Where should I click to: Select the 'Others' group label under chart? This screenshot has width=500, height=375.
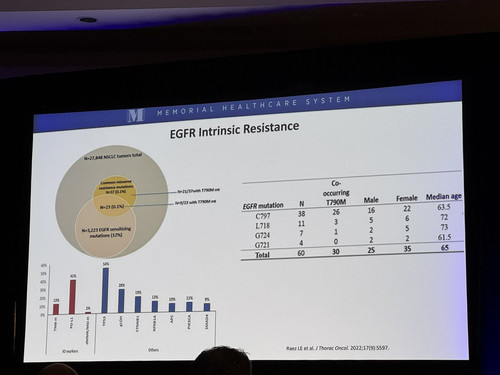tap(153, 350)
